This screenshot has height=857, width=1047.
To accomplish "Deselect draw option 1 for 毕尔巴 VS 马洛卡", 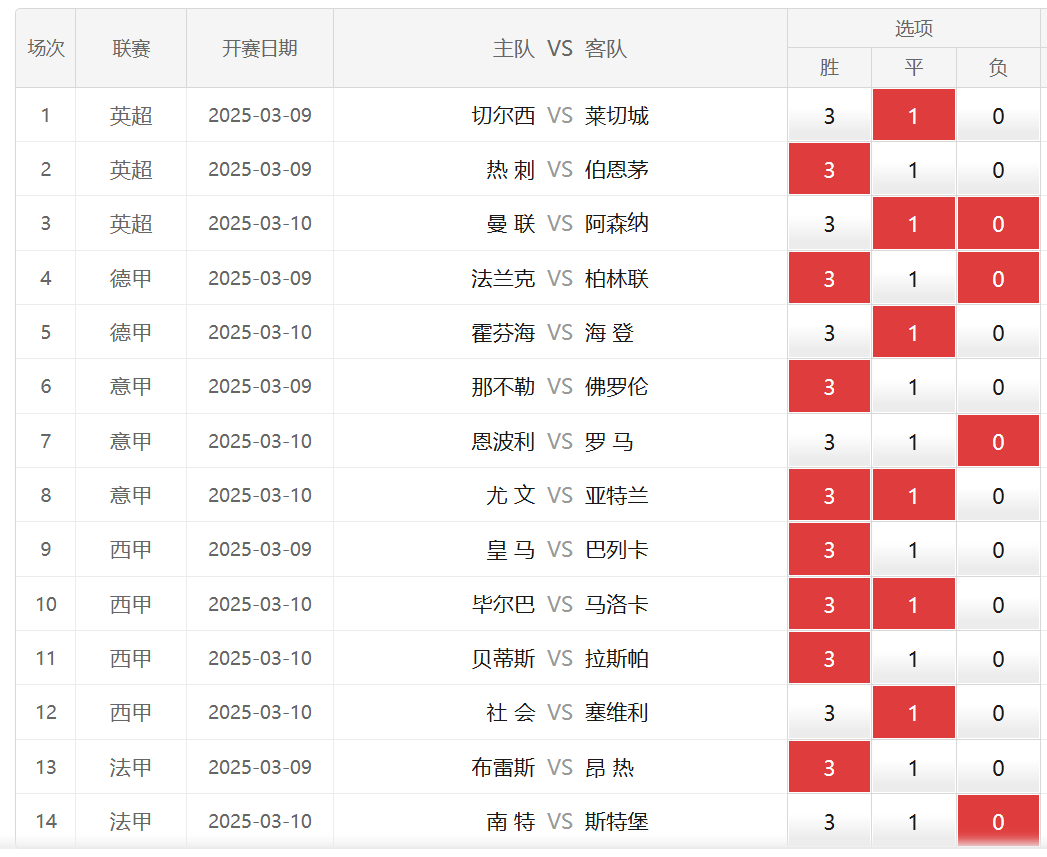I will click(913, 604).
